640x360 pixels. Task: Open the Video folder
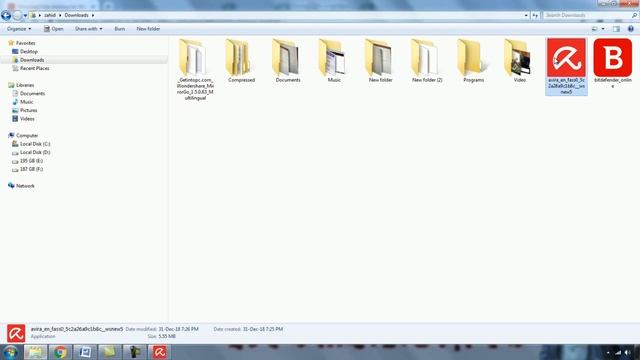[520, 61]
